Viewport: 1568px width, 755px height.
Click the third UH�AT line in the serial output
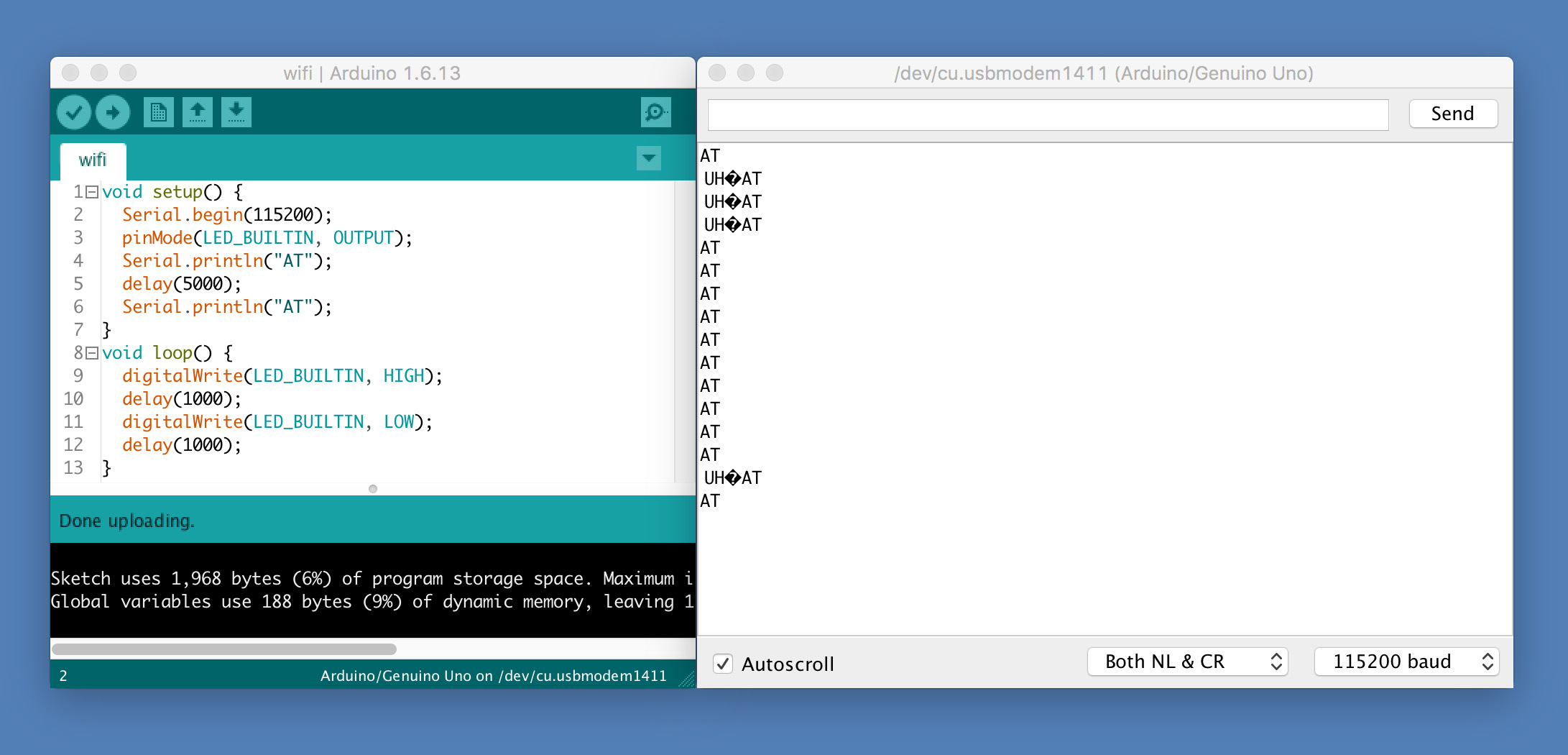click(x=732, y=225)
